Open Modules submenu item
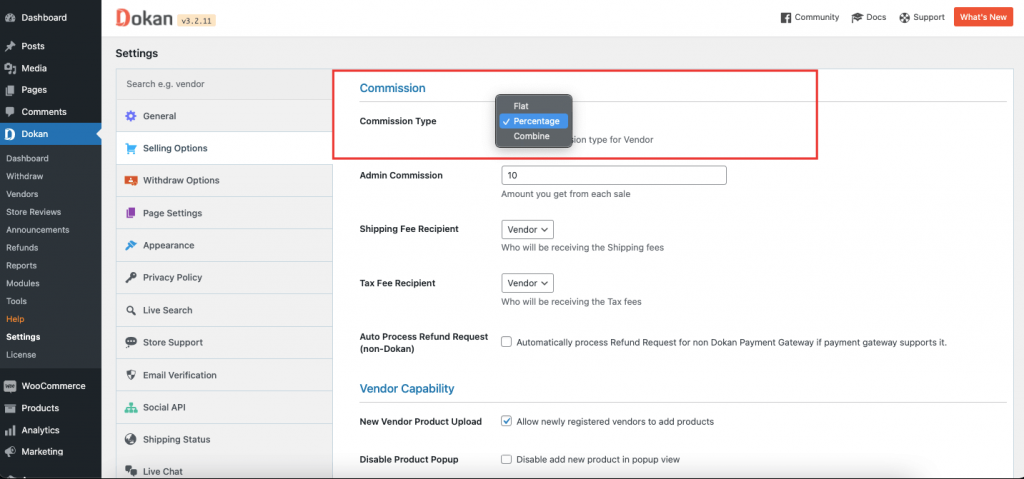1024x479 pixels. (23, 284)
